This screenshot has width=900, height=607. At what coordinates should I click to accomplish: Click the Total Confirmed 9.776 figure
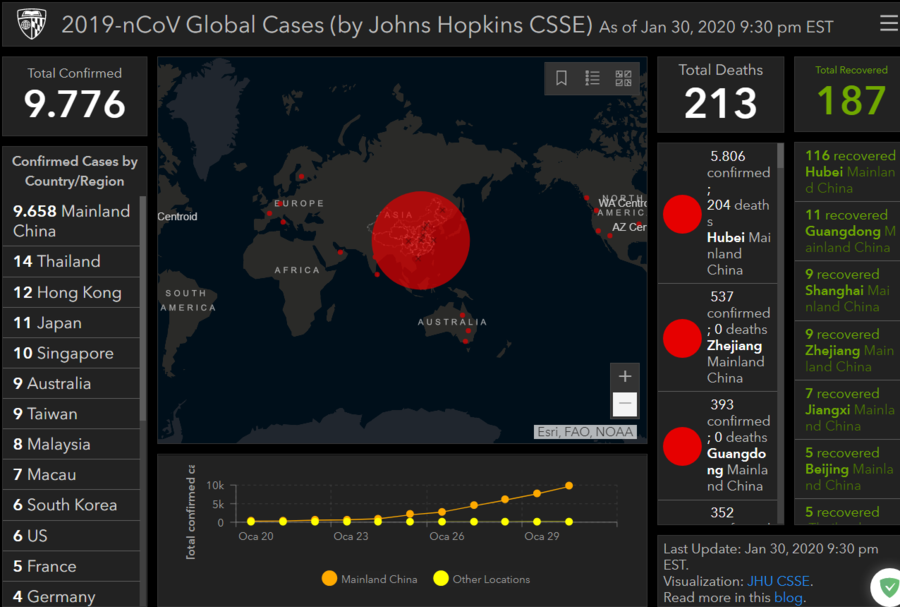point(75,104)
